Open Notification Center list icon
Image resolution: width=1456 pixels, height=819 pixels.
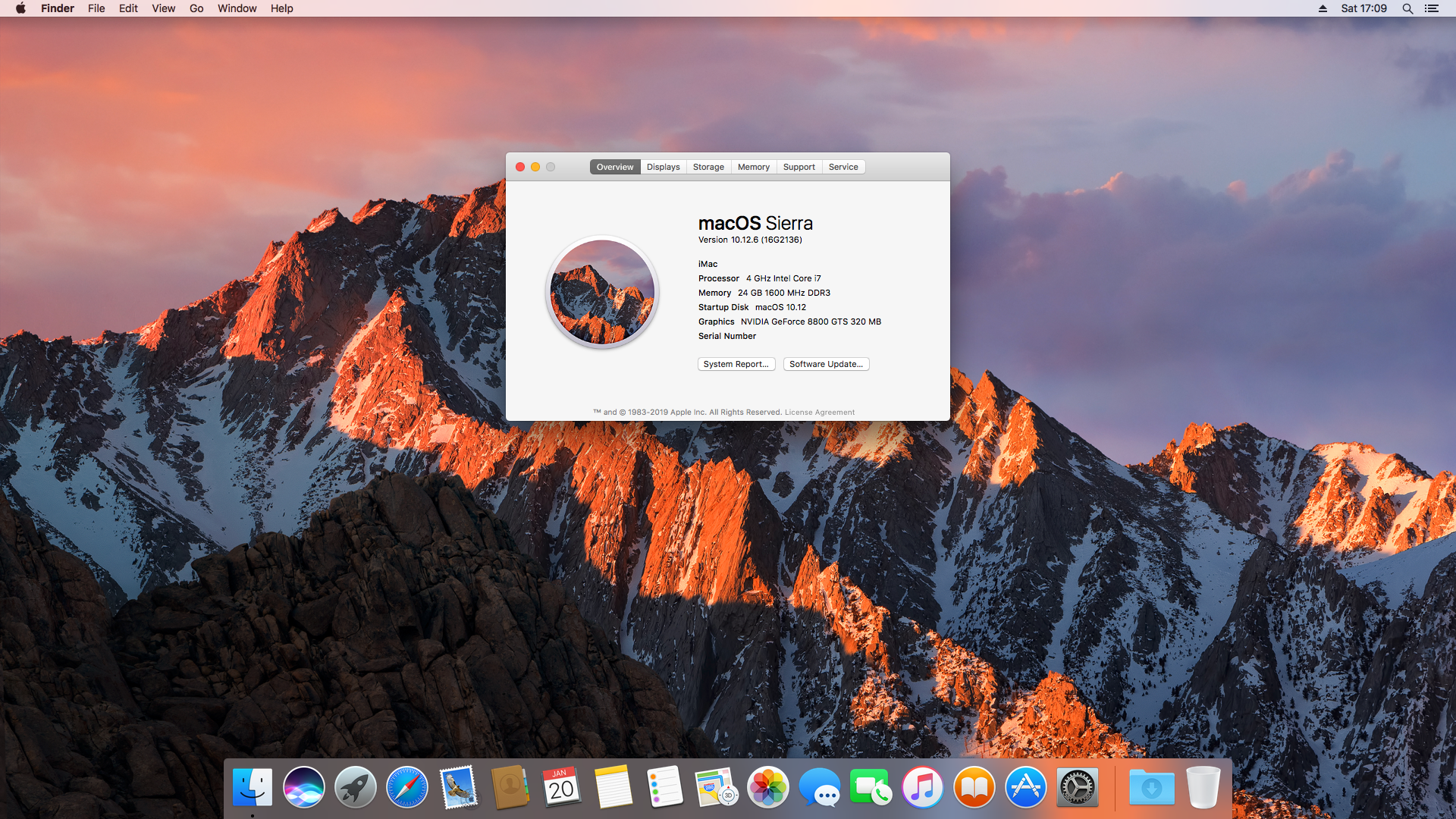(1432, 8)
